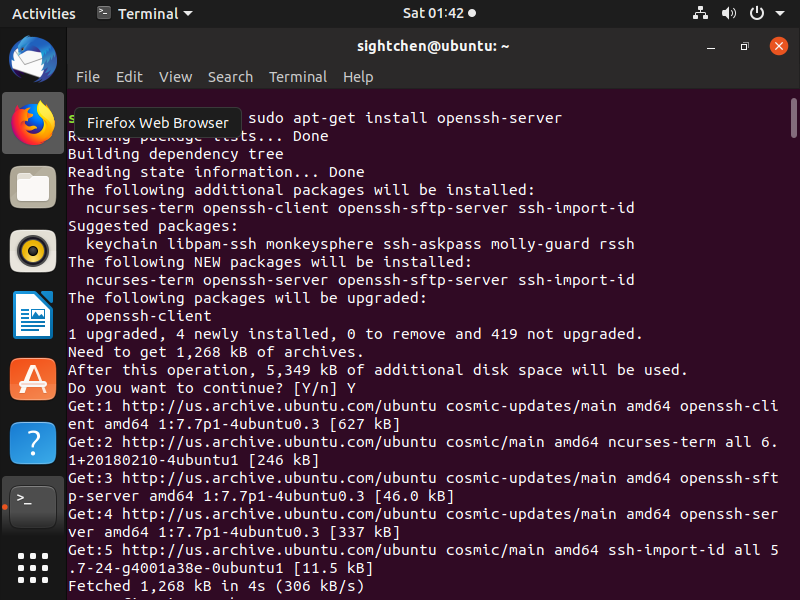Open Thunderbird Mail from the dock

pyautogui.click(x=33, y=59)
